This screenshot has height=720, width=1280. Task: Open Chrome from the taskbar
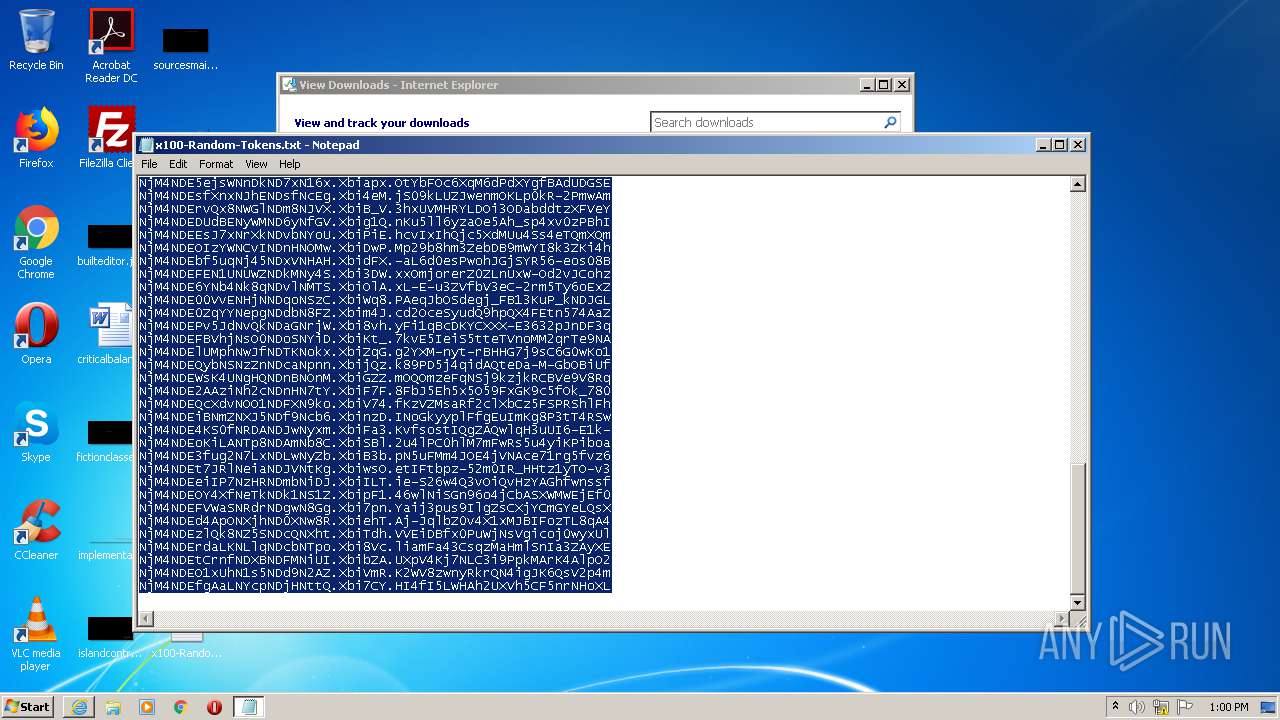(181, 707)
